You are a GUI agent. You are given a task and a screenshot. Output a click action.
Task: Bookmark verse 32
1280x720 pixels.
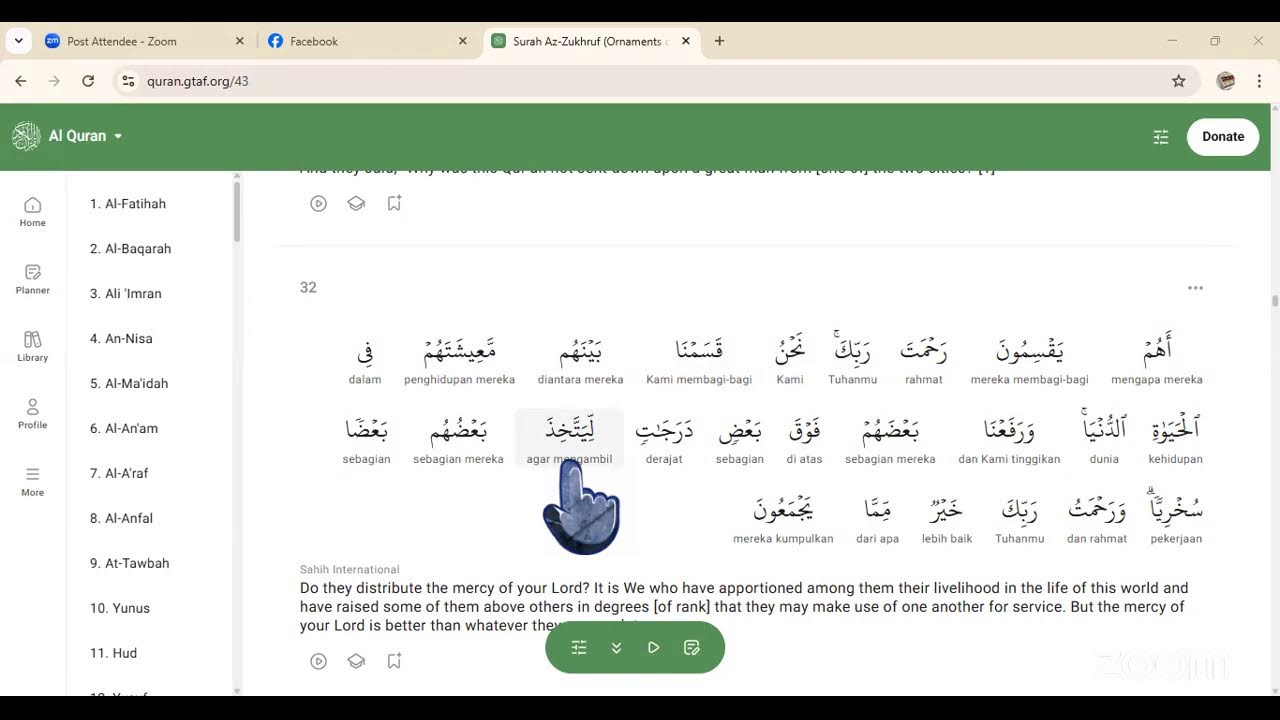click(394, 661)
